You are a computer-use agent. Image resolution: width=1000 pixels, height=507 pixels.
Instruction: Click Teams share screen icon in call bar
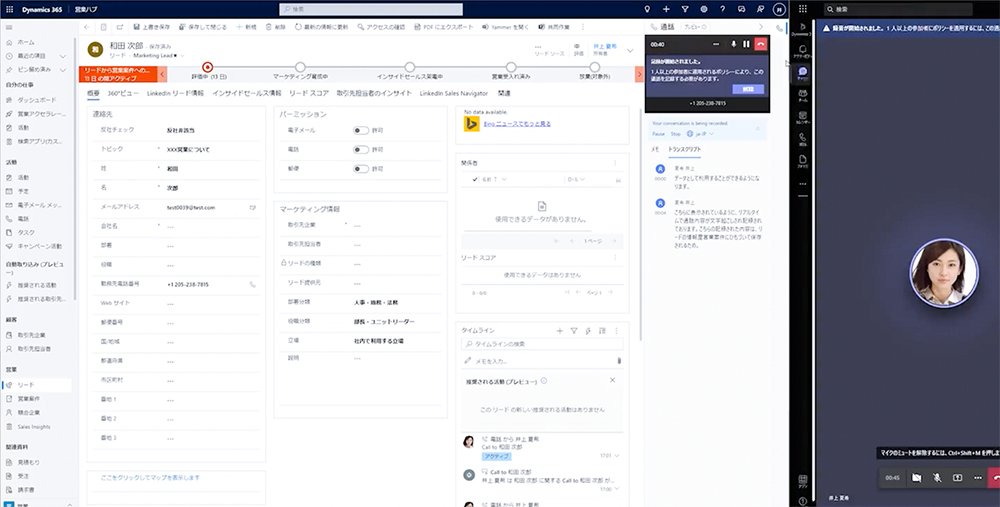[x=957, y=477]
